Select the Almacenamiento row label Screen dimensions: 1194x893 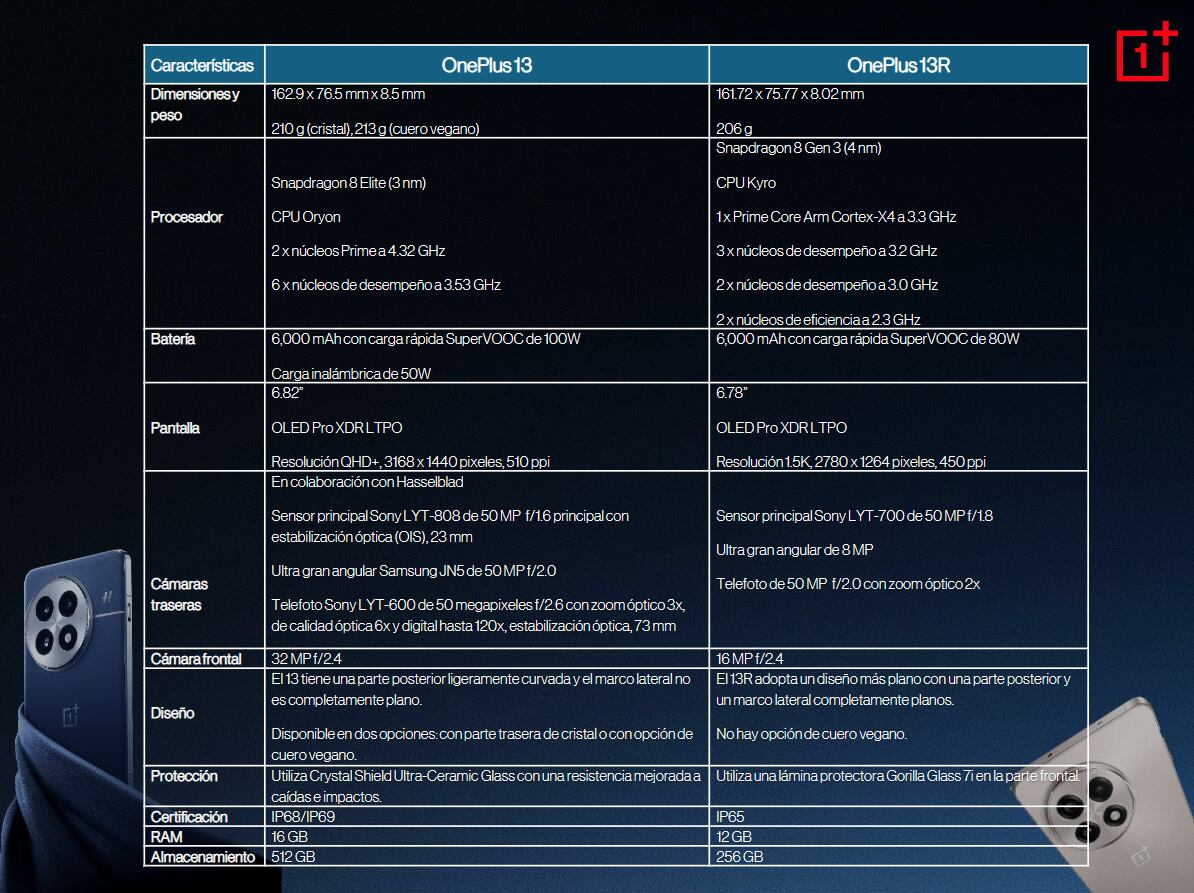pos(203,857)
